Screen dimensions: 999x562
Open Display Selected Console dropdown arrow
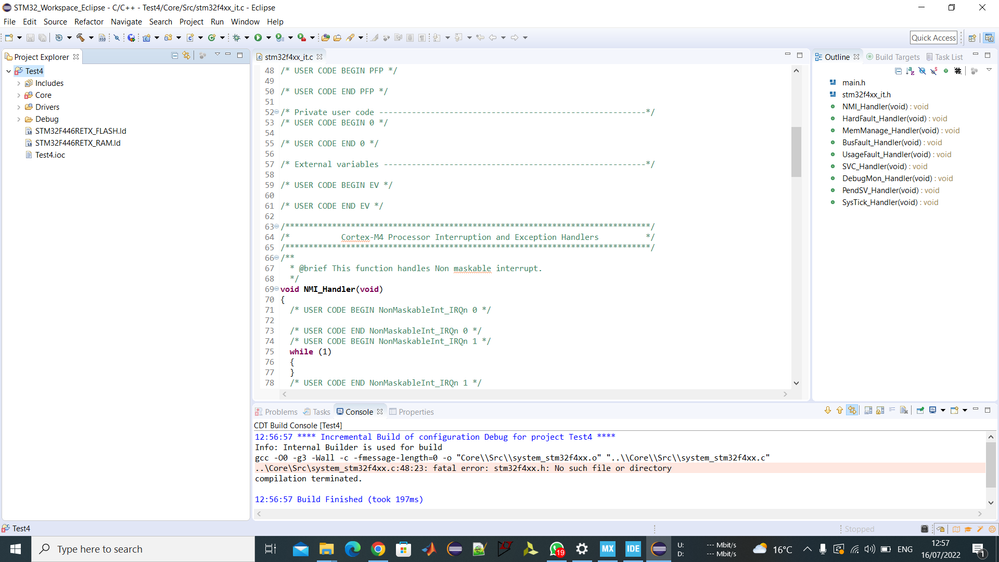(x=943, y=410)
